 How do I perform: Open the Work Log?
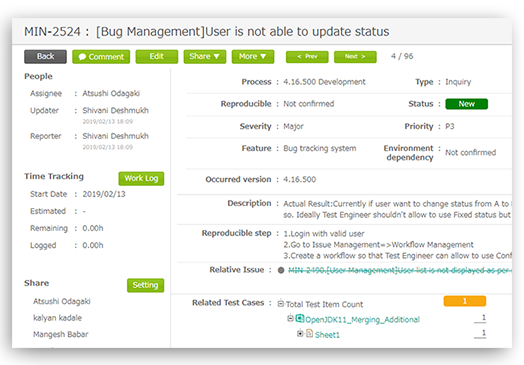[x=141, y=178]
